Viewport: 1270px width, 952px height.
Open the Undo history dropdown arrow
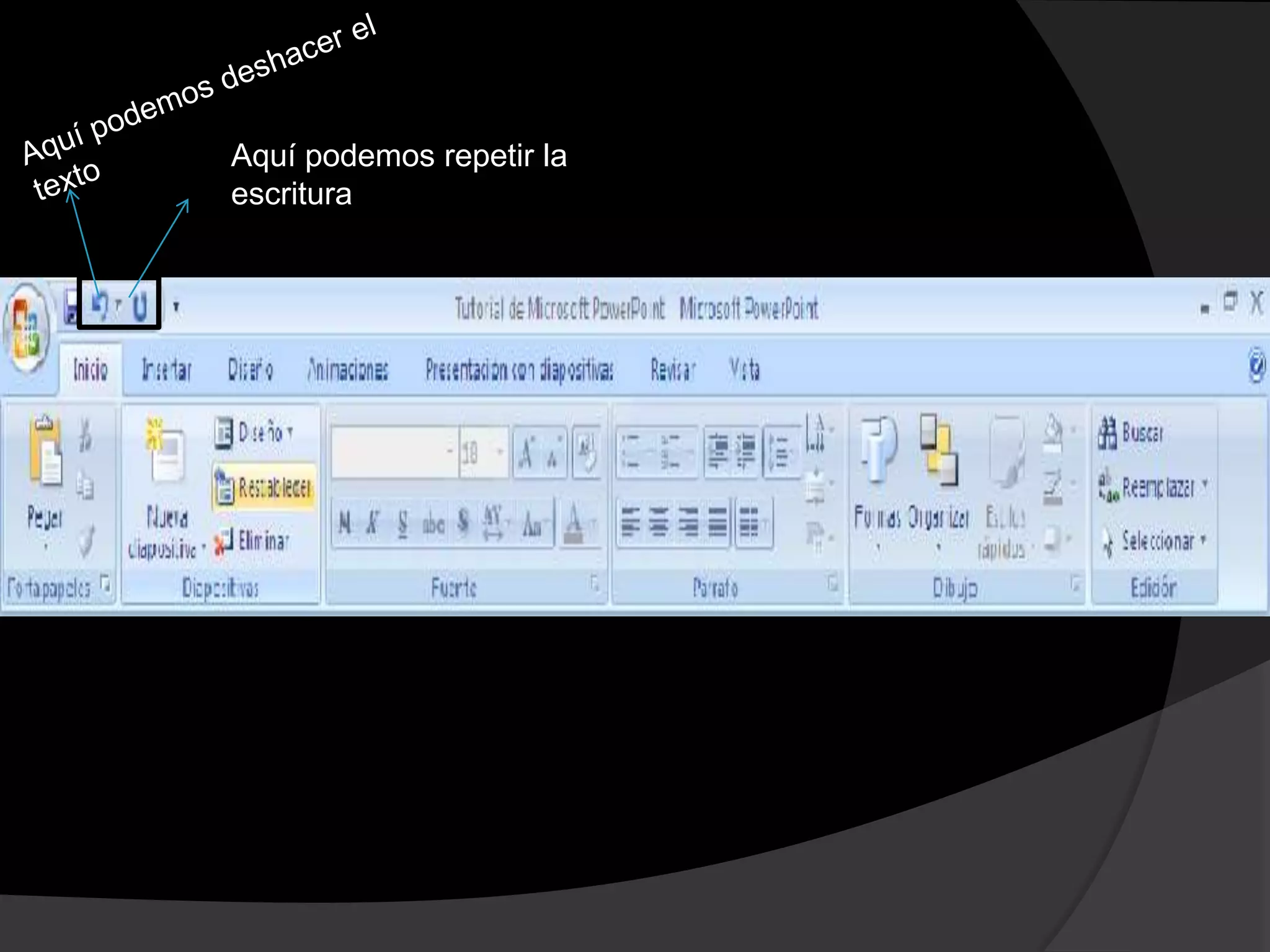tap(118, 305)
